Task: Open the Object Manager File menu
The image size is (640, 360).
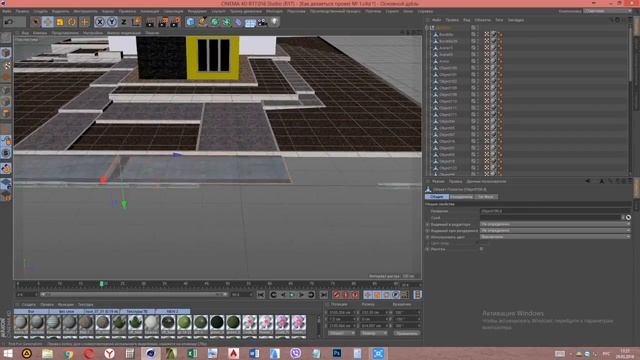Action: tap(437, 20)
